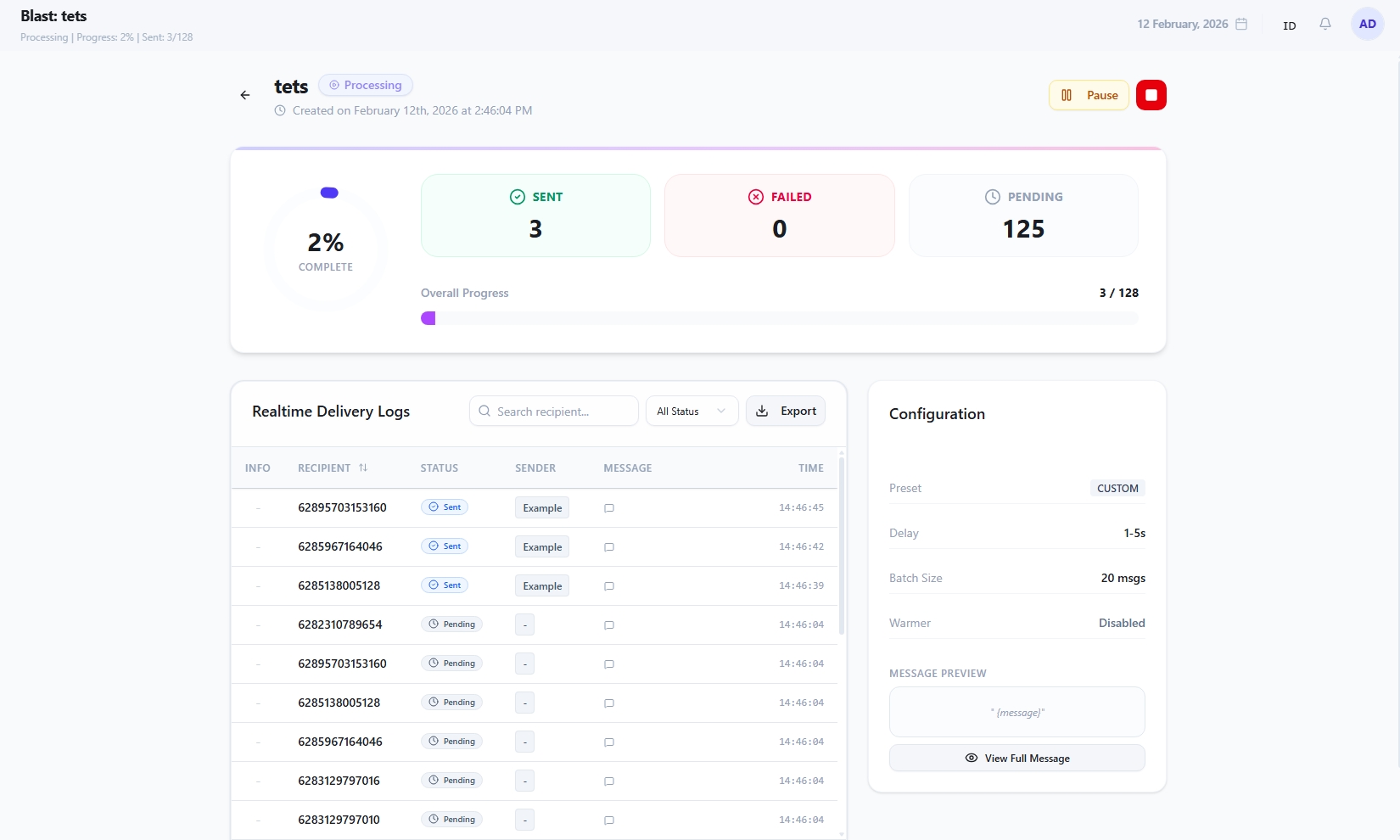Image resolution: width=1400 pixels, height=840 pixels.
Task: Click the Failed stats card
Action: tap(779, 216)
